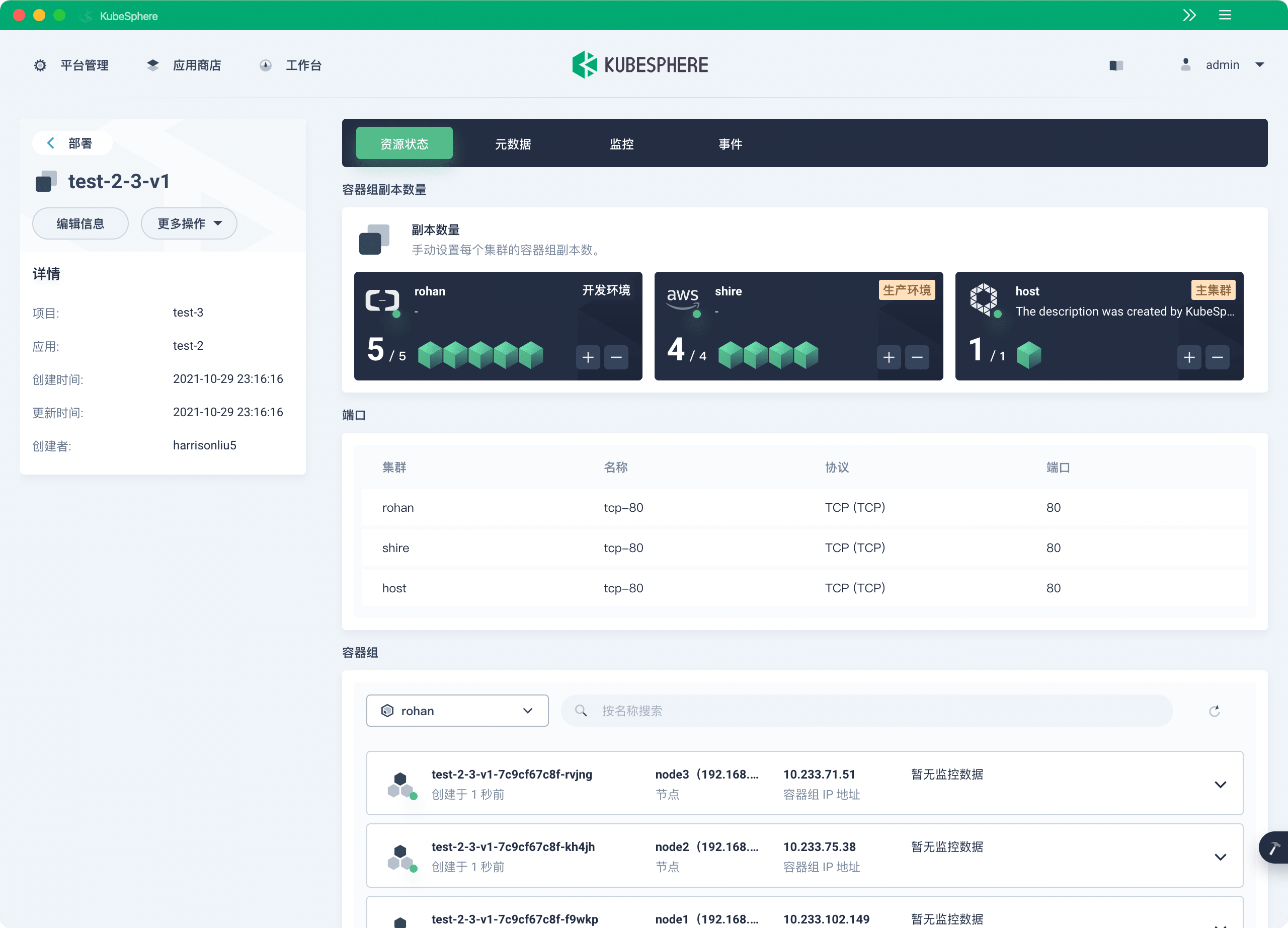1288x928 pixels.
Task: Increase replicas for shire cluster
Action: pyautogui.click(x=889, y=357)
